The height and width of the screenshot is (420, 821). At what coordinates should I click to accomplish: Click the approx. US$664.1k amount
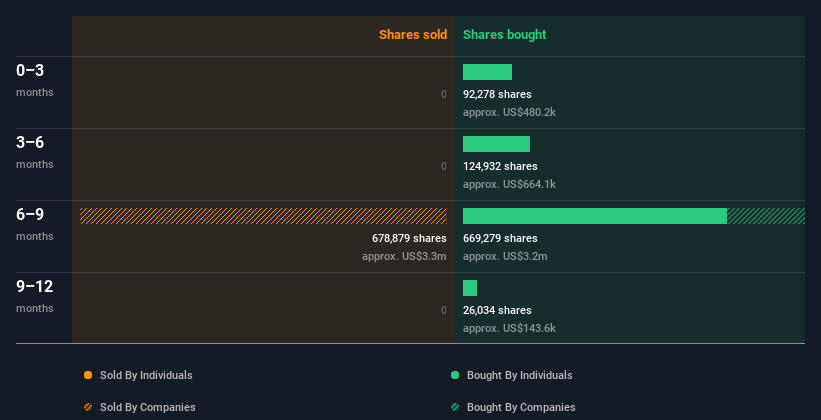(509, 184)
